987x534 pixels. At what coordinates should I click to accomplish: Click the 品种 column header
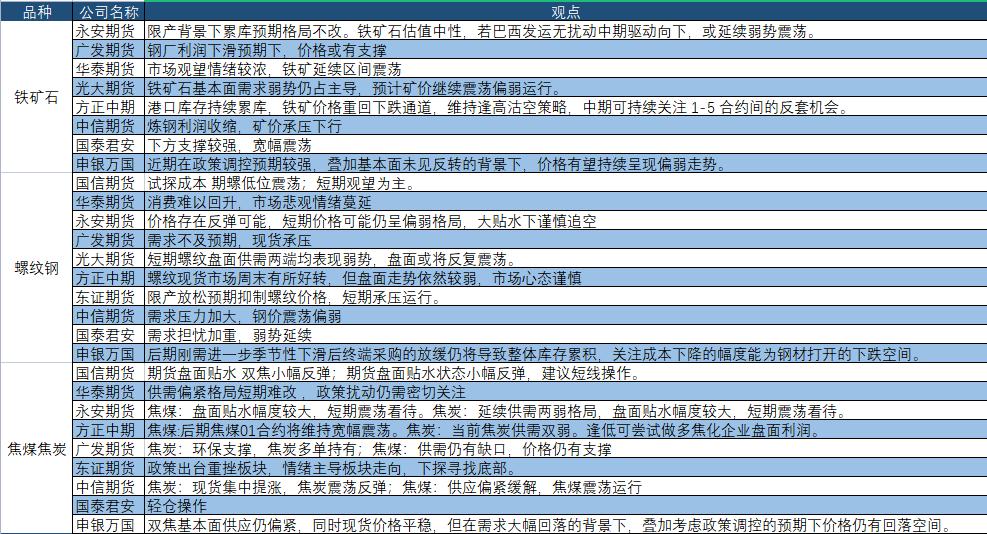(36, 12)
